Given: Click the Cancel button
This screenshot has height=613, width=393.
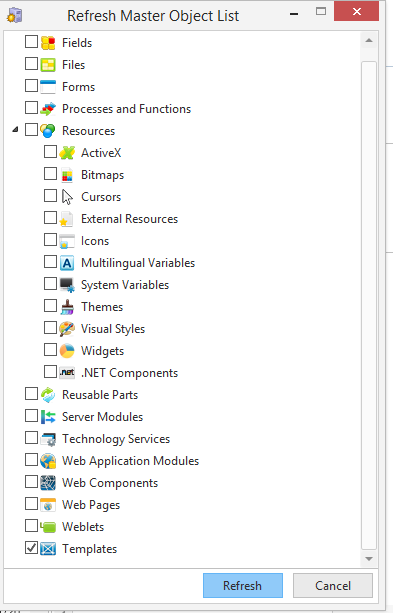Looking at the screenshot, I should (x=333, y=585).
